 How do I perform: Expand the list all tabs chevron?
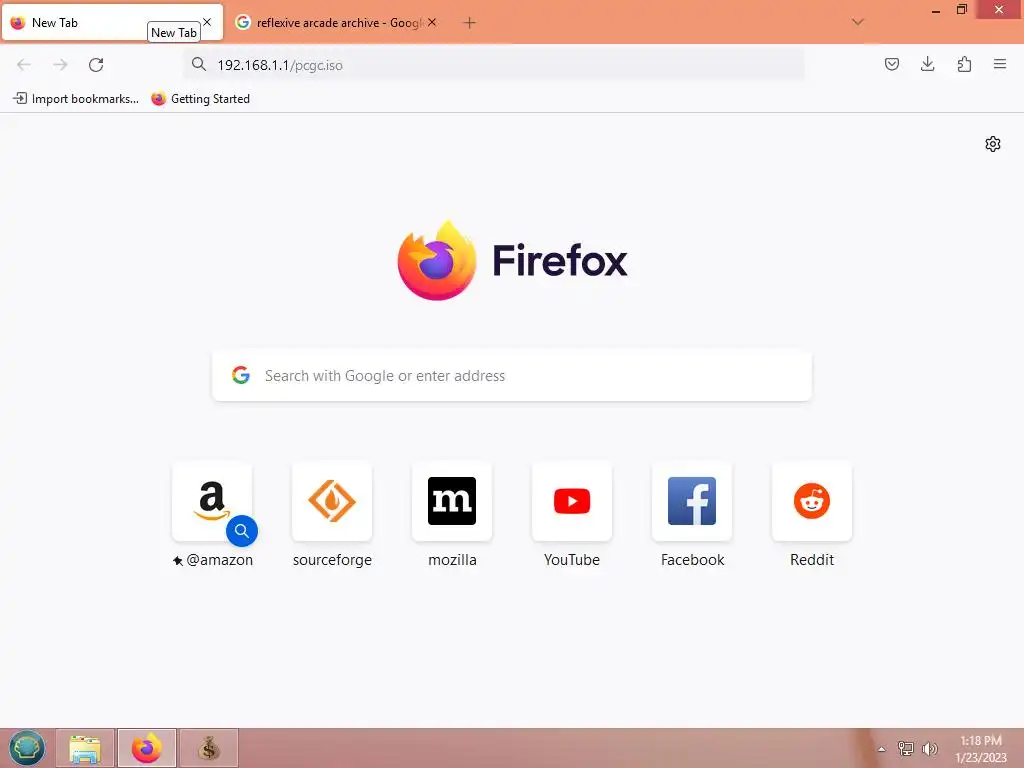tap(857, 22)
